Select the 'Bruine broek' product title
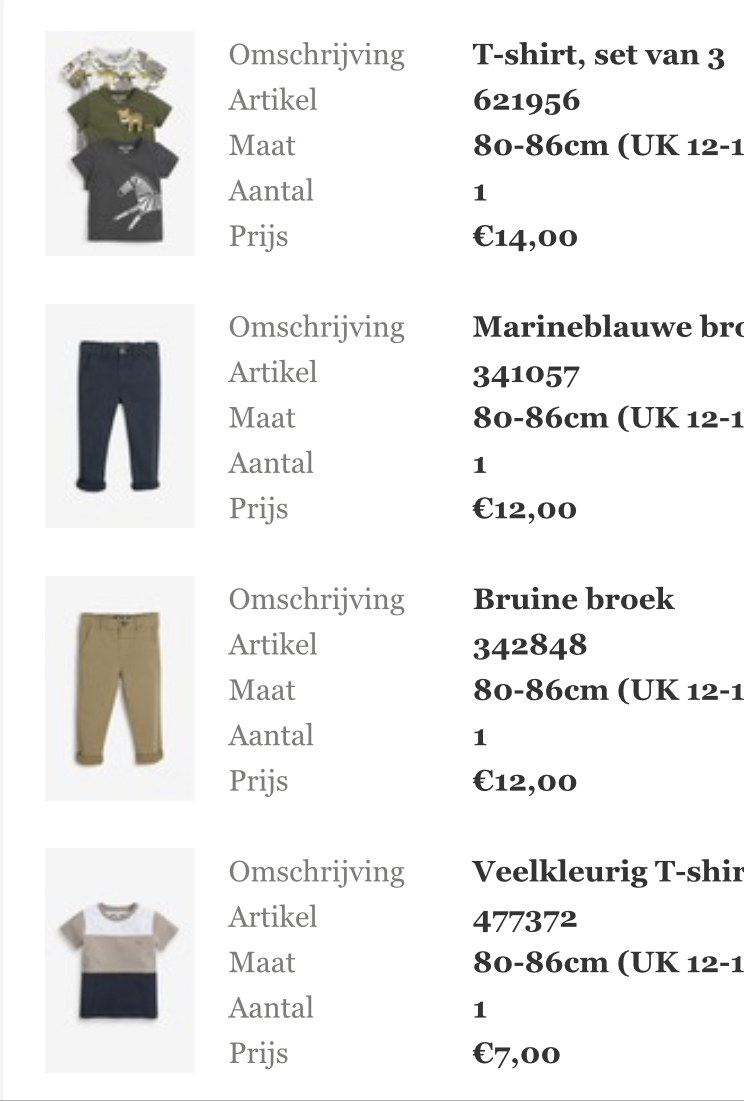Screen dimensions: 744x1101 (x=573, y=600)
